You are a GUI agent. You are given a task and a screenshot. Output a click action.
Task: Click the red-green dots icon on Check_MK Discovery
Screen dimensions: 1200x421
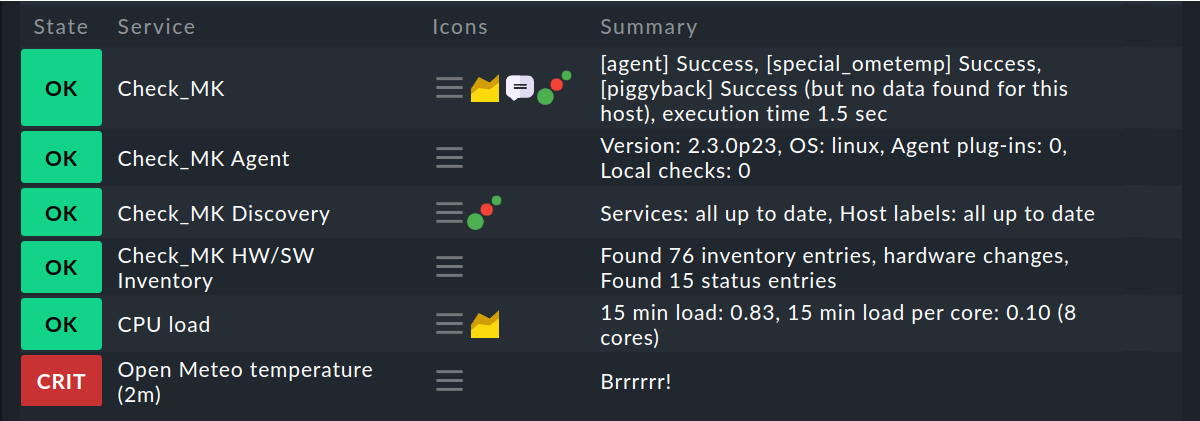pyautogui.click(x=483, y=213)
